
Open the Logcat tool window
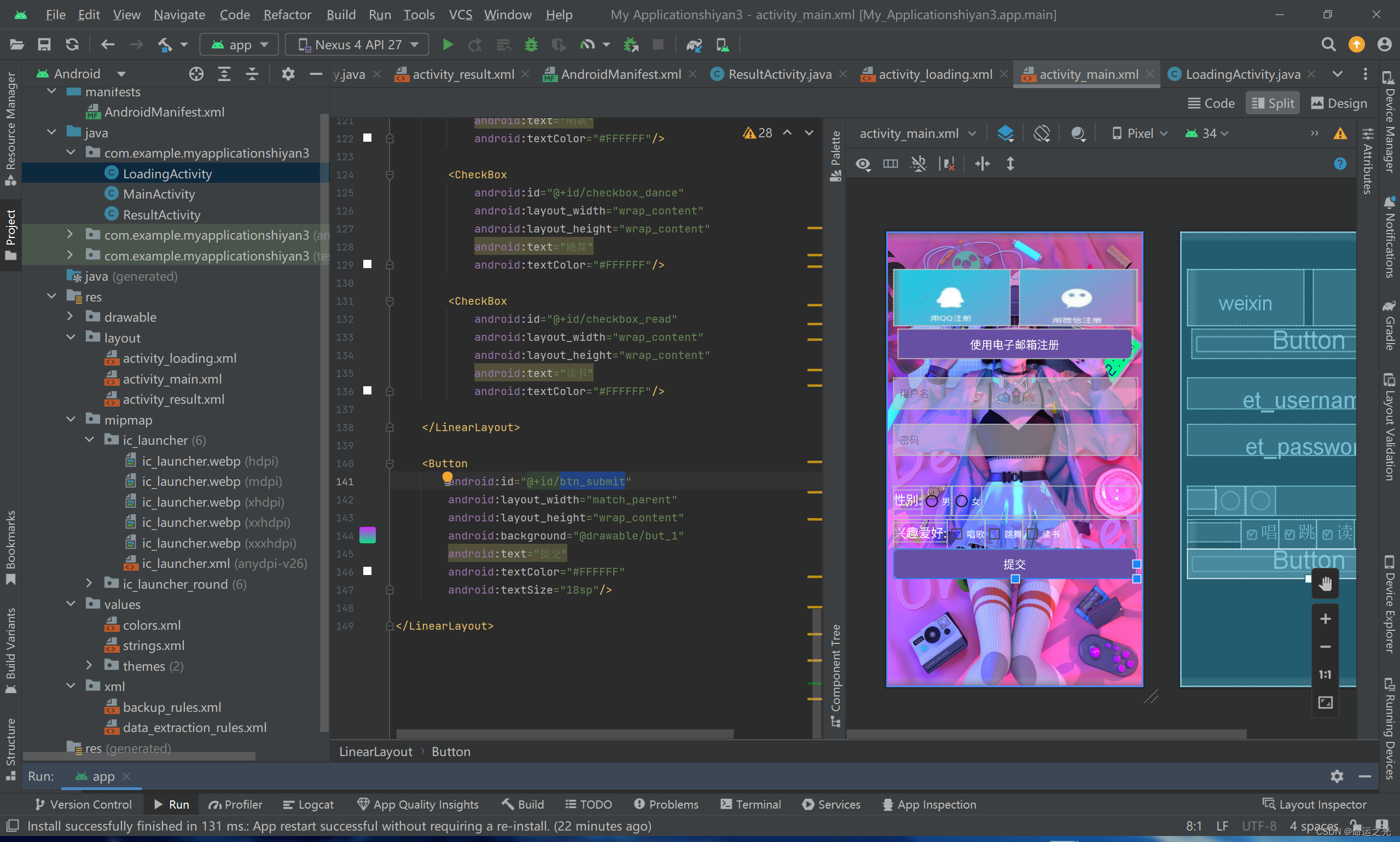[309, 805]
